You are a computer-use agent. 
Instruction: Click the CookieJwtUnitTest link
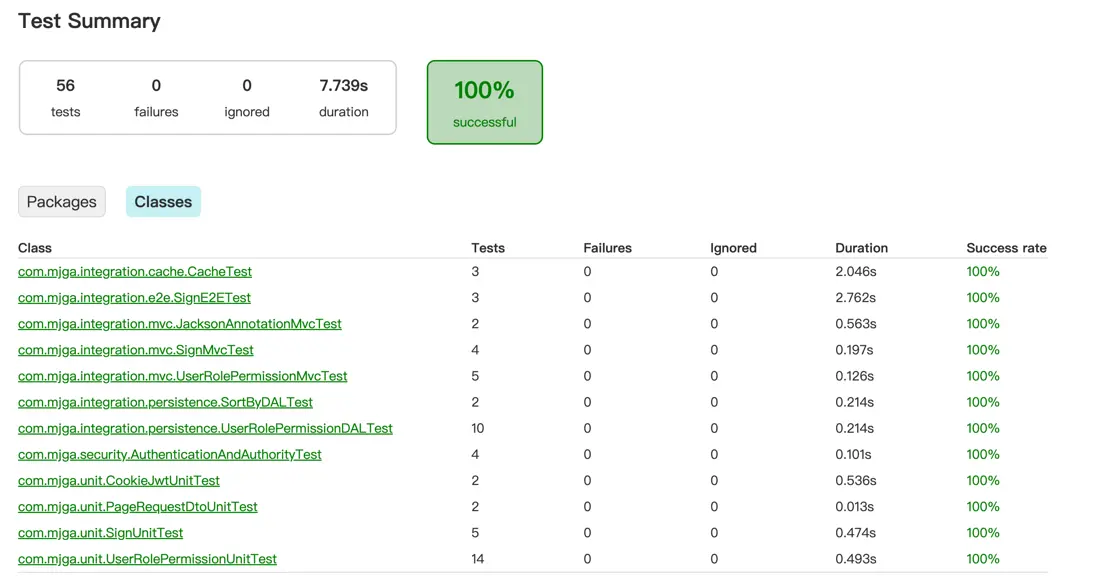pos(119,481)
